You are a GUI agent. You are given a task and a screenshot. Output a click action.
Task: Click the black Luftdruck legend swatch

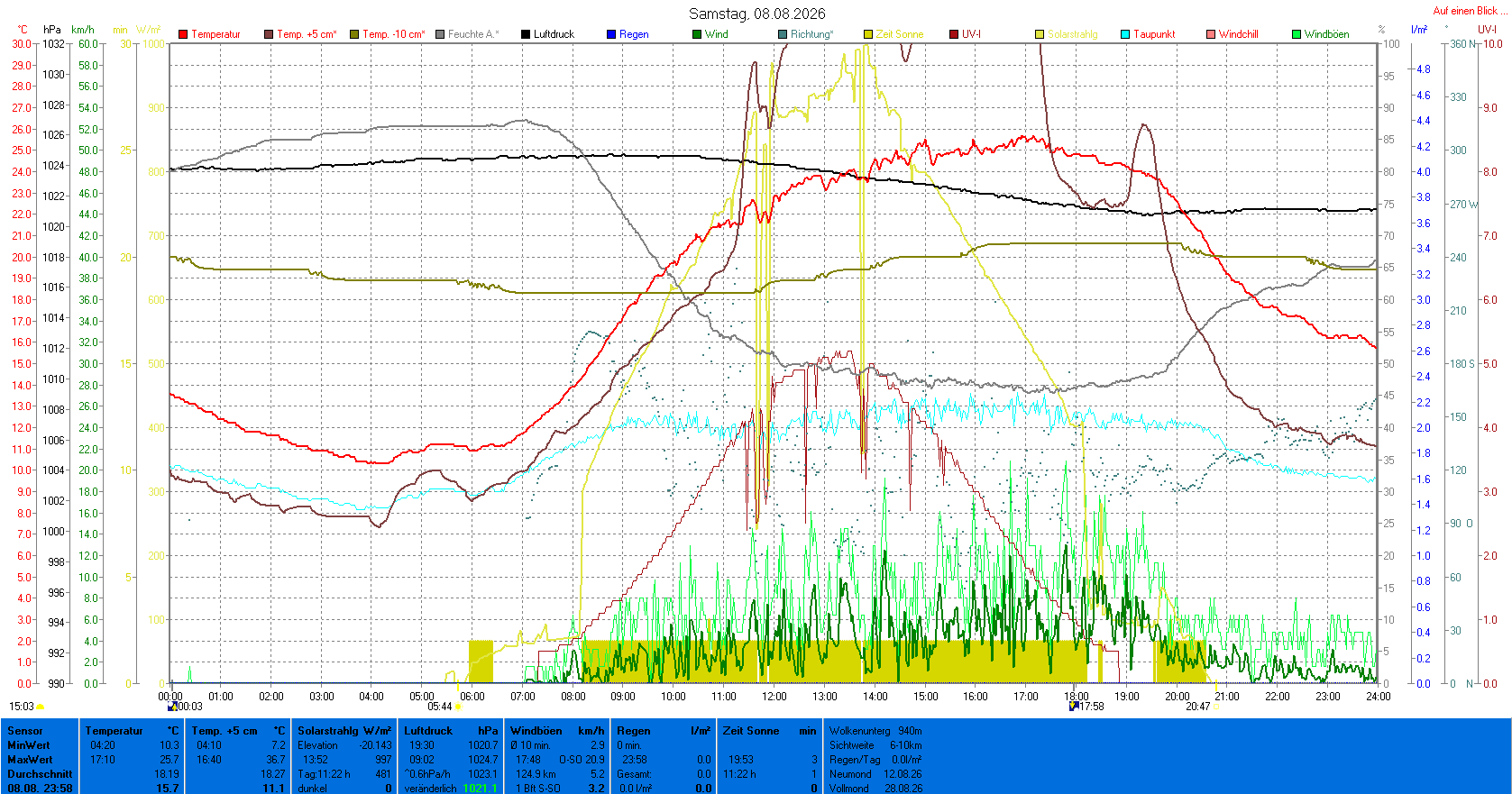coord(526,34)
